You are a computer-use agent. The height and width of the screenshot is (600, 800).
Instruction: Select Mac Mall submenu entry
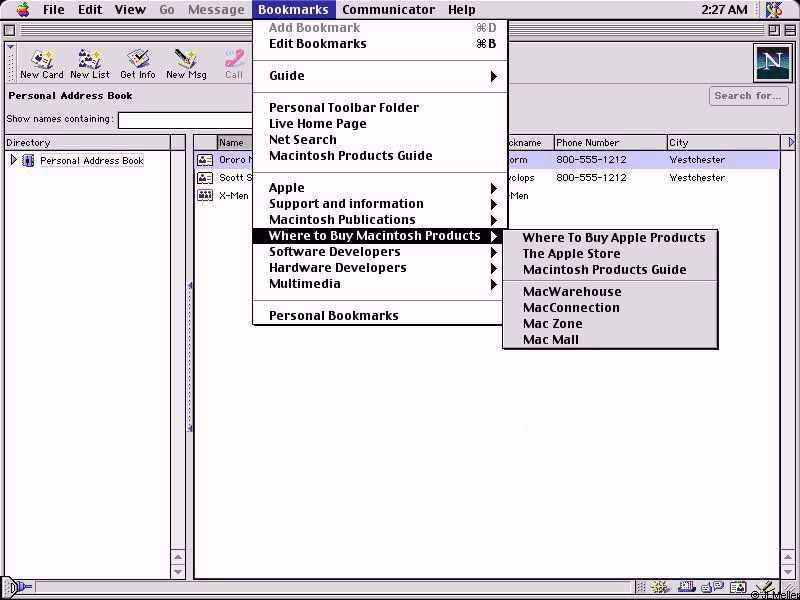610,339
